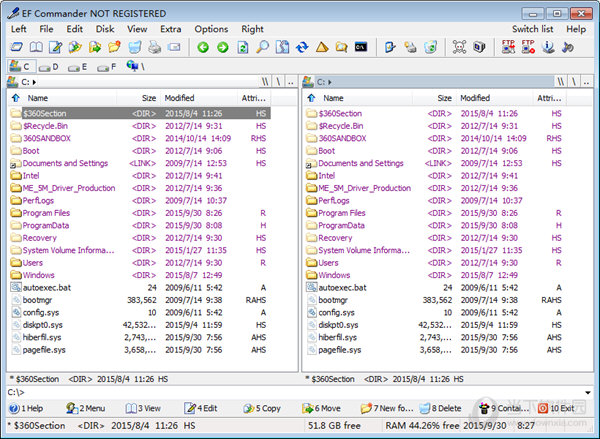Image resolution: width=600 pixels, height=439 pixels.
Task: Select hiberfil.sys in right panel
Action: [x=435, y=337]
